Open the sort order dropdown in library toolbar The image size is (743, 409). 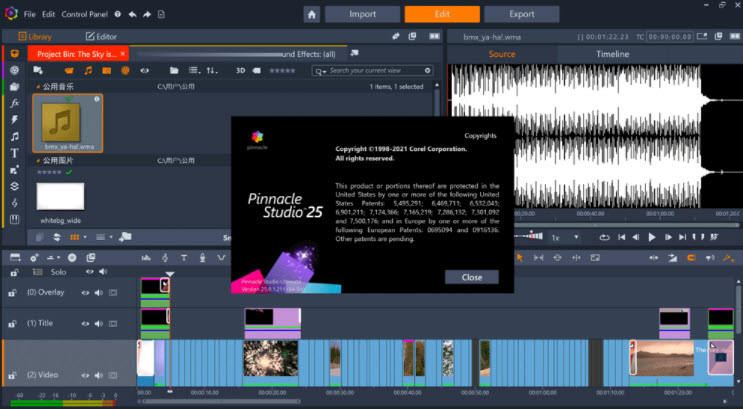tap(211, 71)
